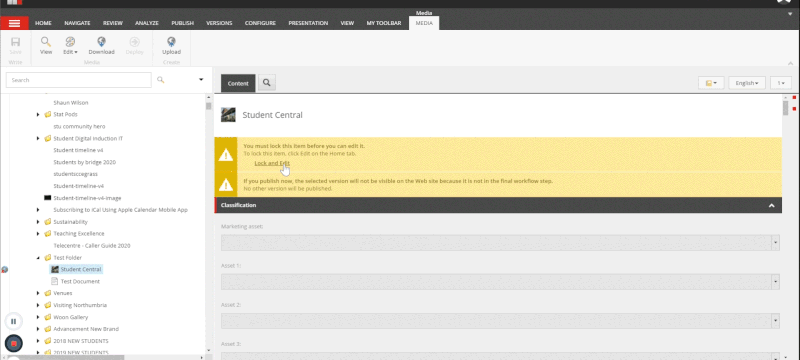Viewport: 800px width, 360px height.
Task: Open the HOME ribbon tab
Action: (x=43, y=23)
